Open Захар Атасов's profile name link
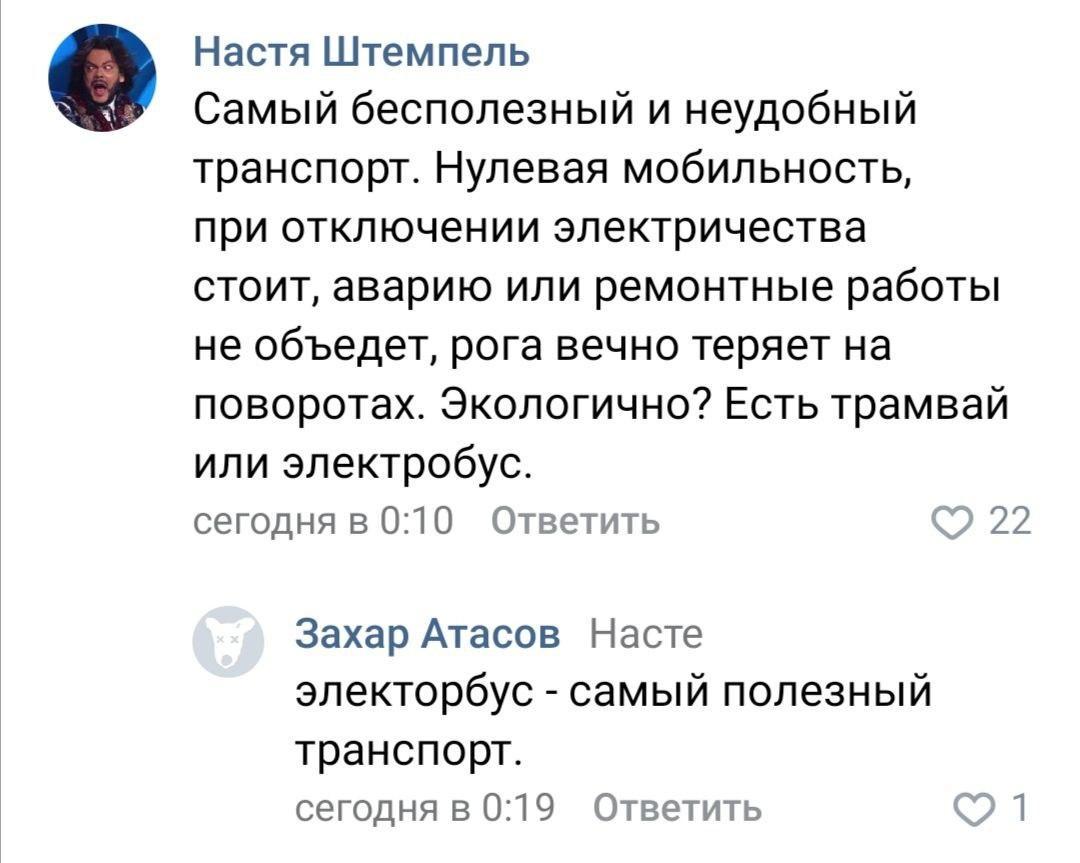 click(x=428, y=634)
